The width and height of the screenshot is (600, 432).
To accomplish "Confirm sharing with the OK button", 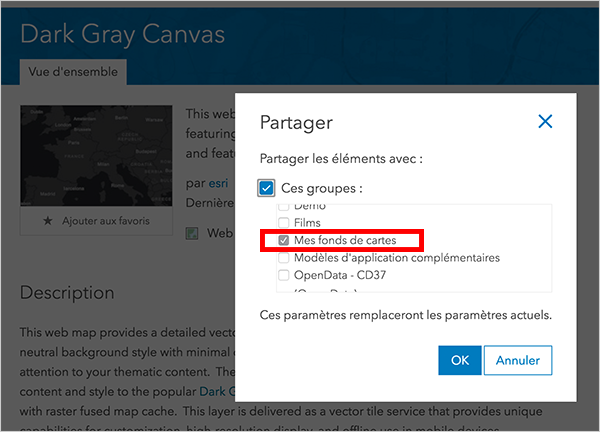I will pos(459,360).
